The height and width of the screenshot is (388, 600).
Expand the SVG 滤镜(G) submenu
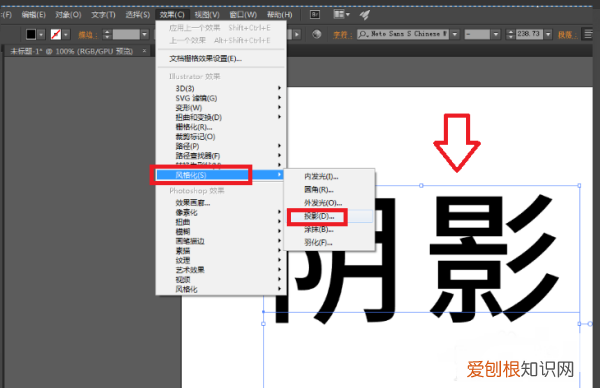(221, 98)
